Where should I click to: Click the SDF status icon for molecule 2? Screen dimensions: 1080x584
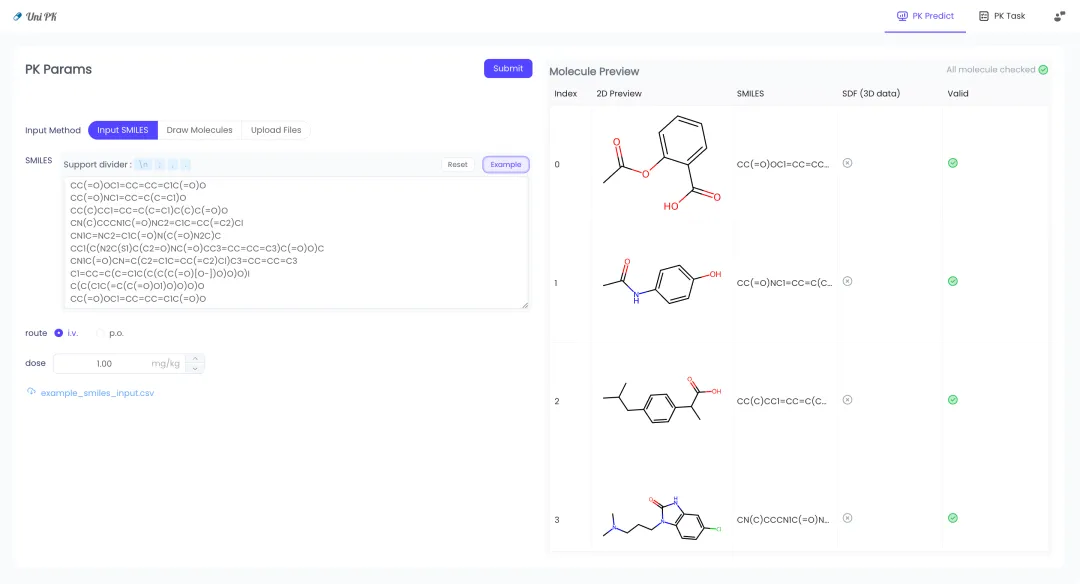pos(847,400)
